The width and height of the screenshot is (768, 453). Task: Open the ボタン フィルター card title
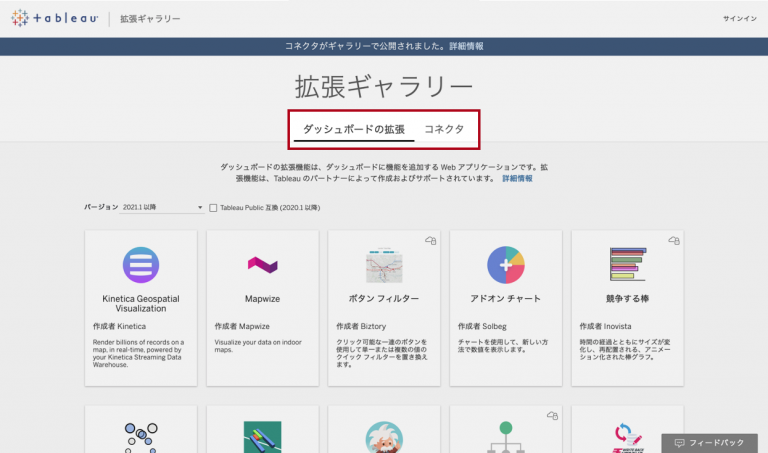[384, 299]
